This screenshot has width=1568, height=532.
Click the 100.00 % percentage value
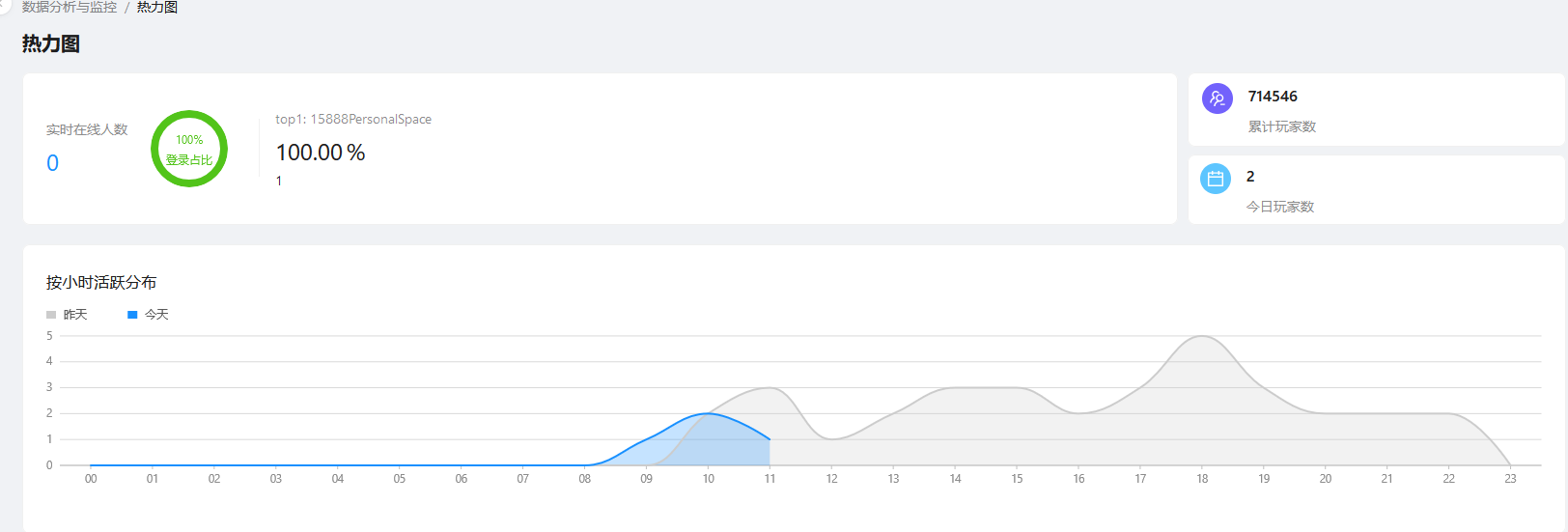point(321,153)
